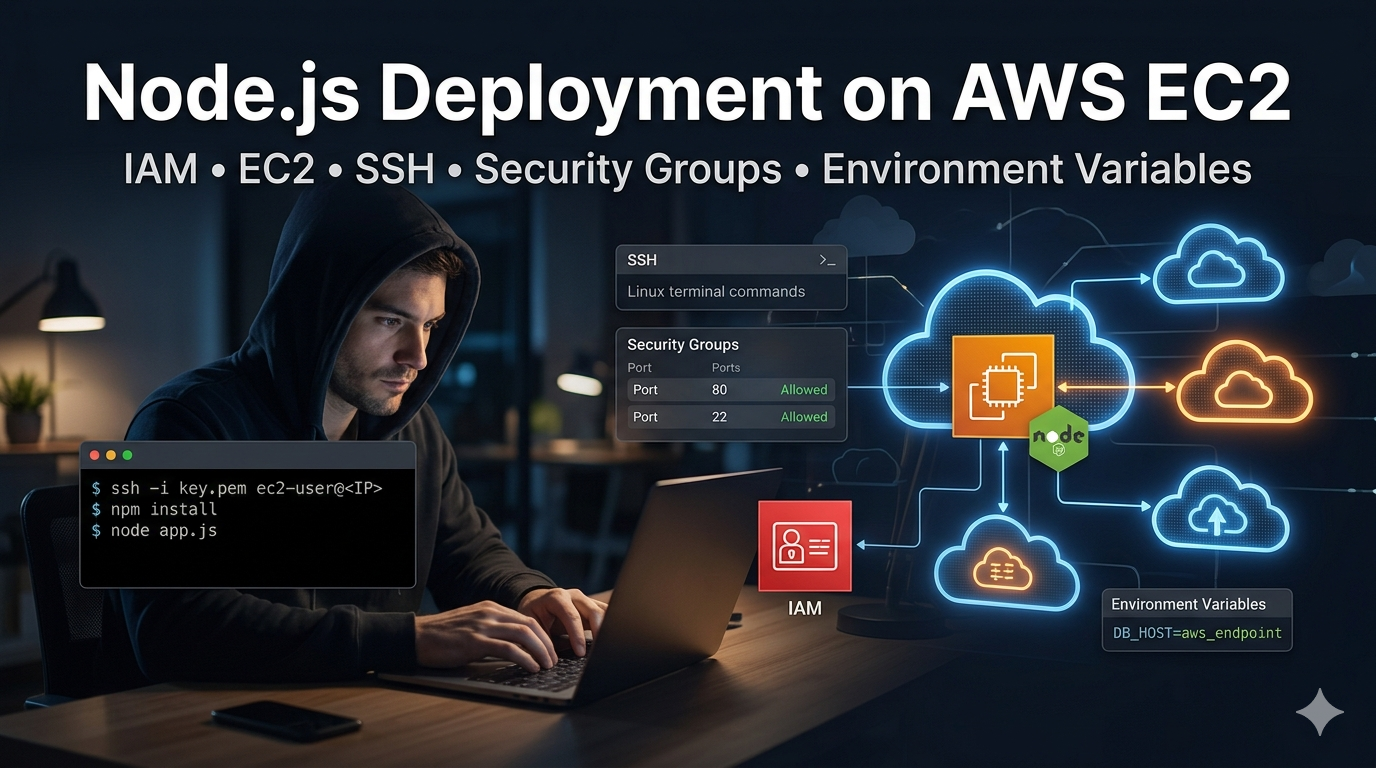Select the SSH panel header
The width and height of the screenshot is (1376, 768).
tap(731, 260)
